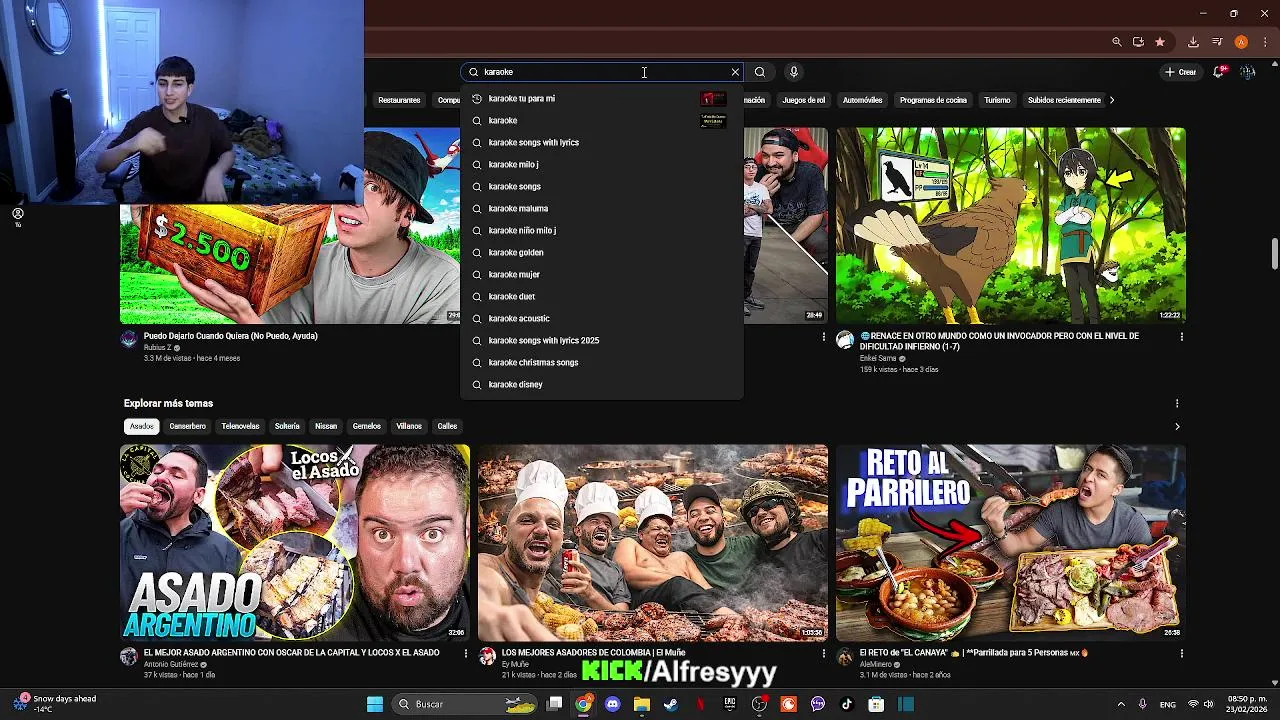Viewport: 1280px width, 720px height.
Task: Open the YouTube account avatar menu
Action: (1247, 72)
